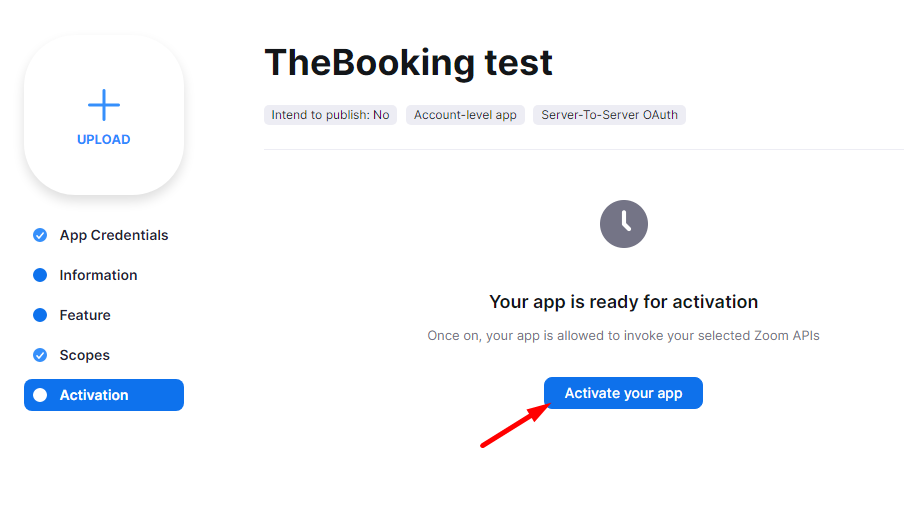Go to the Information step
This screenshot has width=904, height=525.
pyautogui.click(x=98, y=275)
